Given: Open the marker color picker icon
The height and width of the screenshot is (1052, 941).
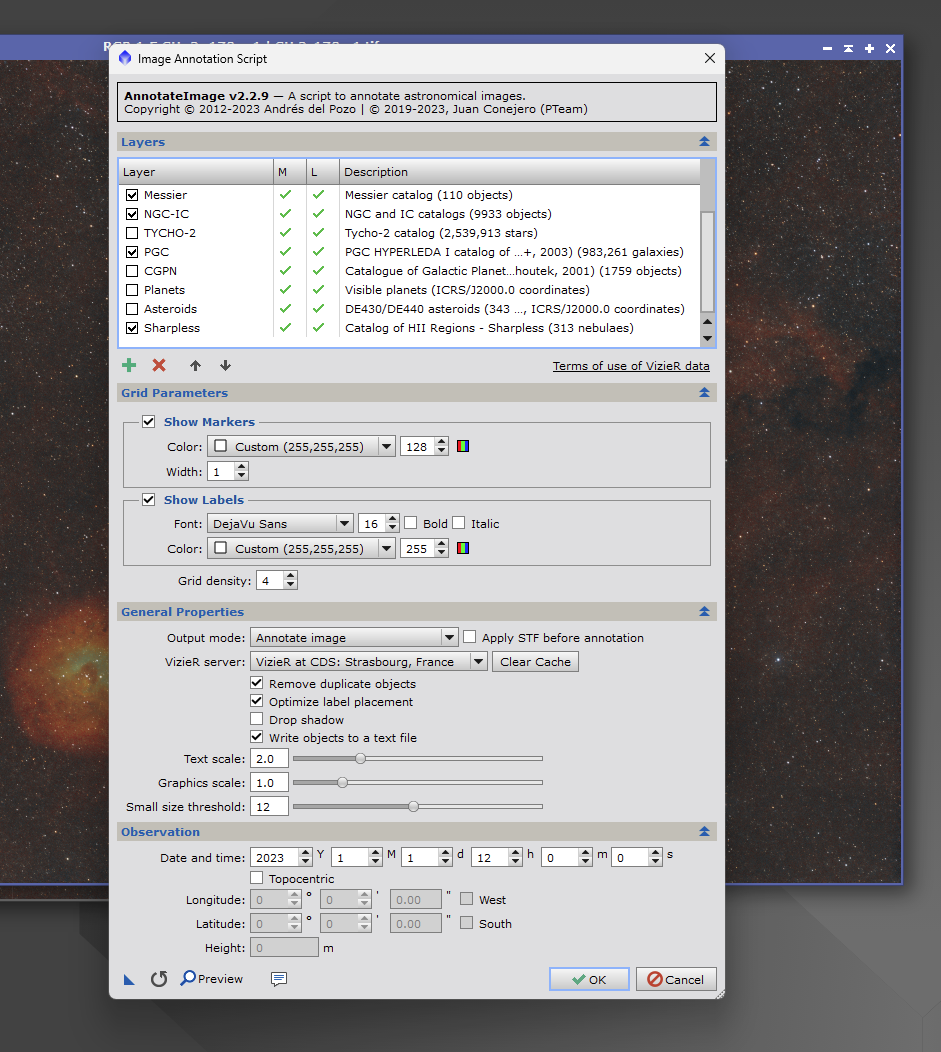Looking at the screenshot, I should point(463,446).
